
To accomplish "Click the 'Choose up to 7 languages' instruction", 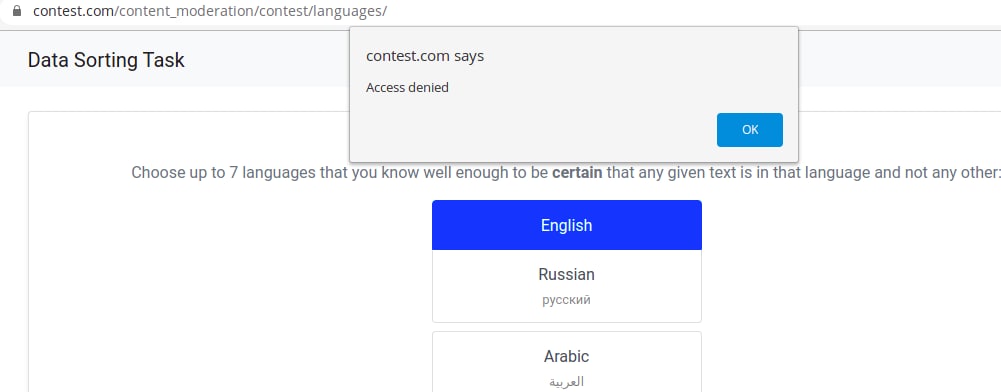I will click(564, 172).
